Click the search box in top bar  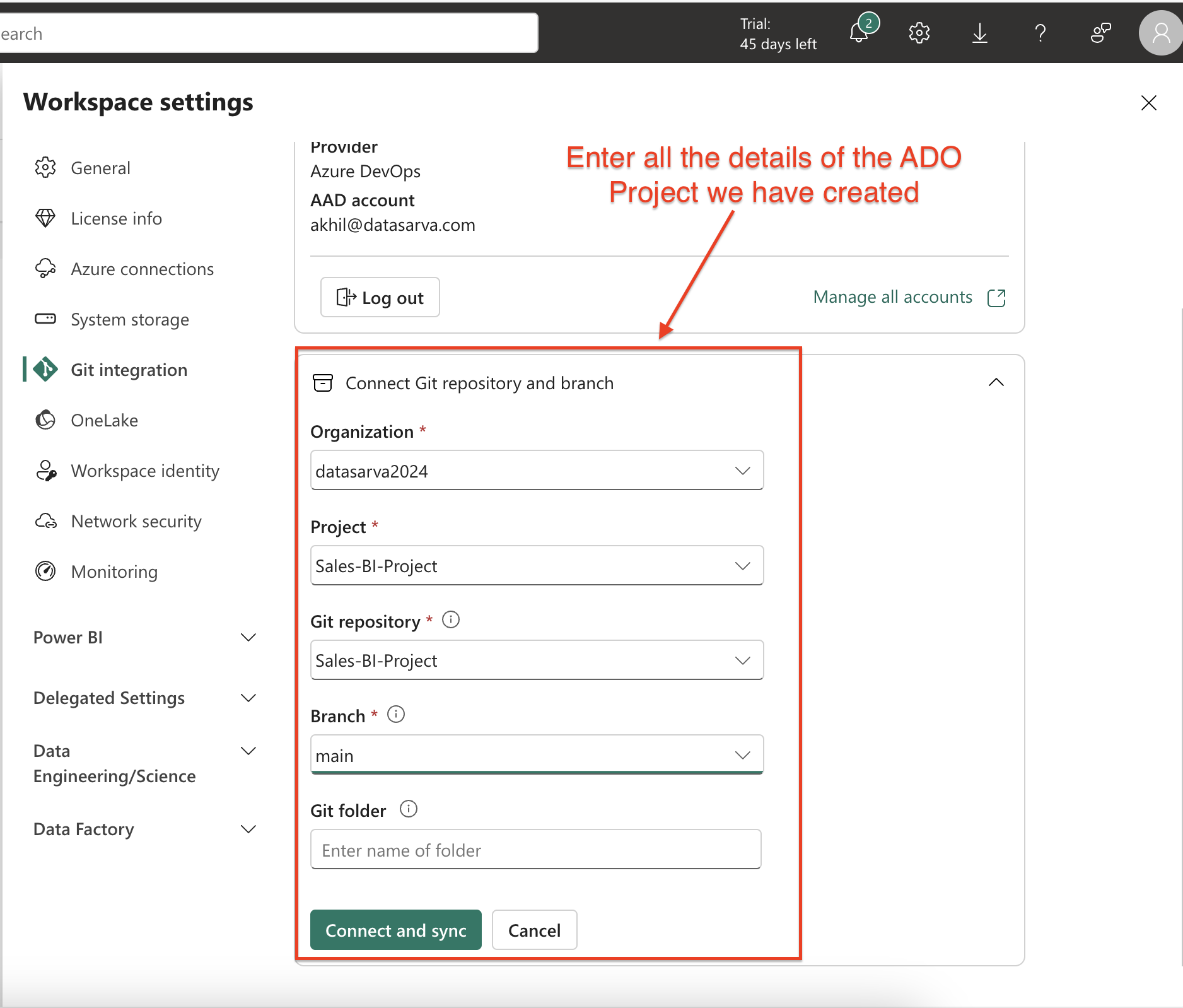tap(268, 33)
